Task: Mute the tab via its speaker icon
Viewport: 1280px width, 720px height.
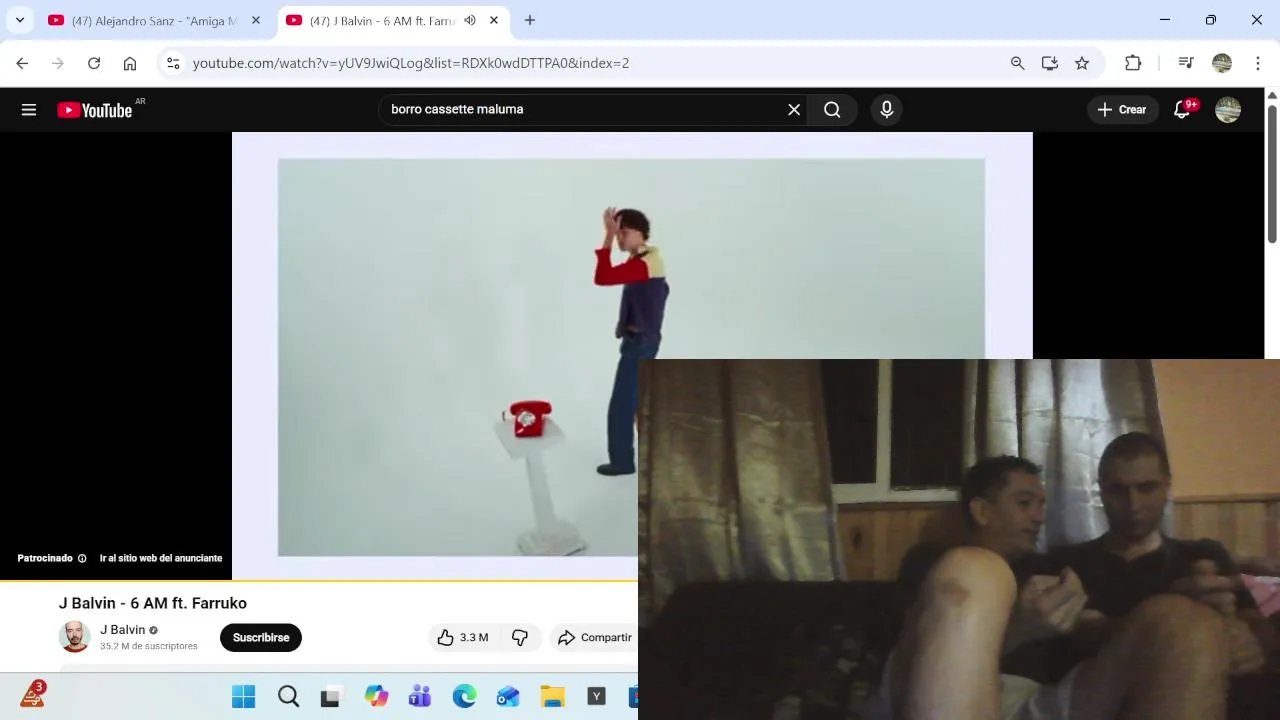Action: point(470,20)
